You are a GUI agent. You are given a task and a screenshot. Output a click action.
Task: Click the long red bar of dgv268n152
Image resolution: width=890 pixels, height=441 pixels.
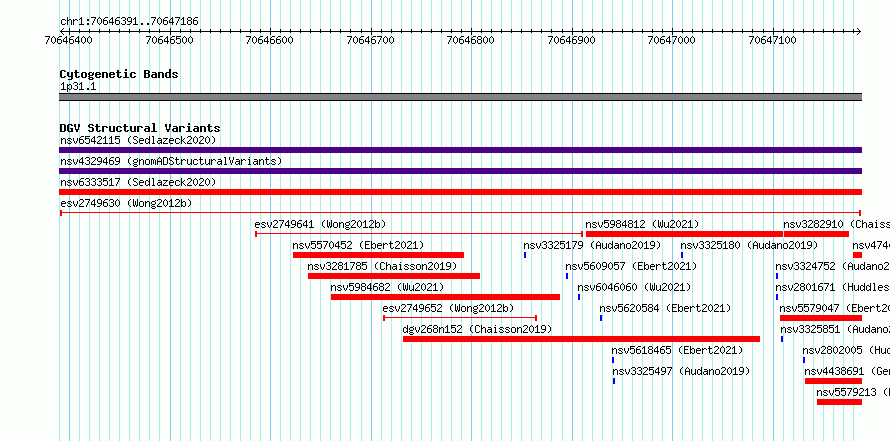coord(581,339)
